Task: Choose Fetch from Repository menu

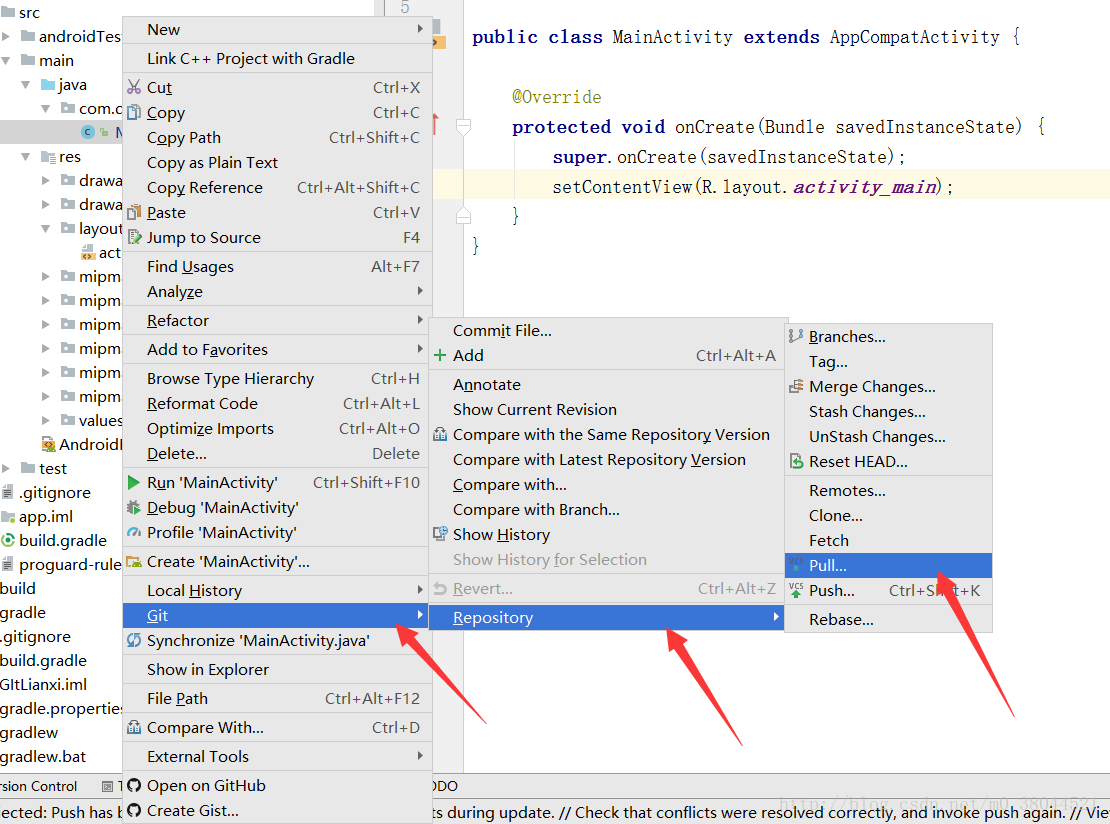Action: click(x=888, y=540)
